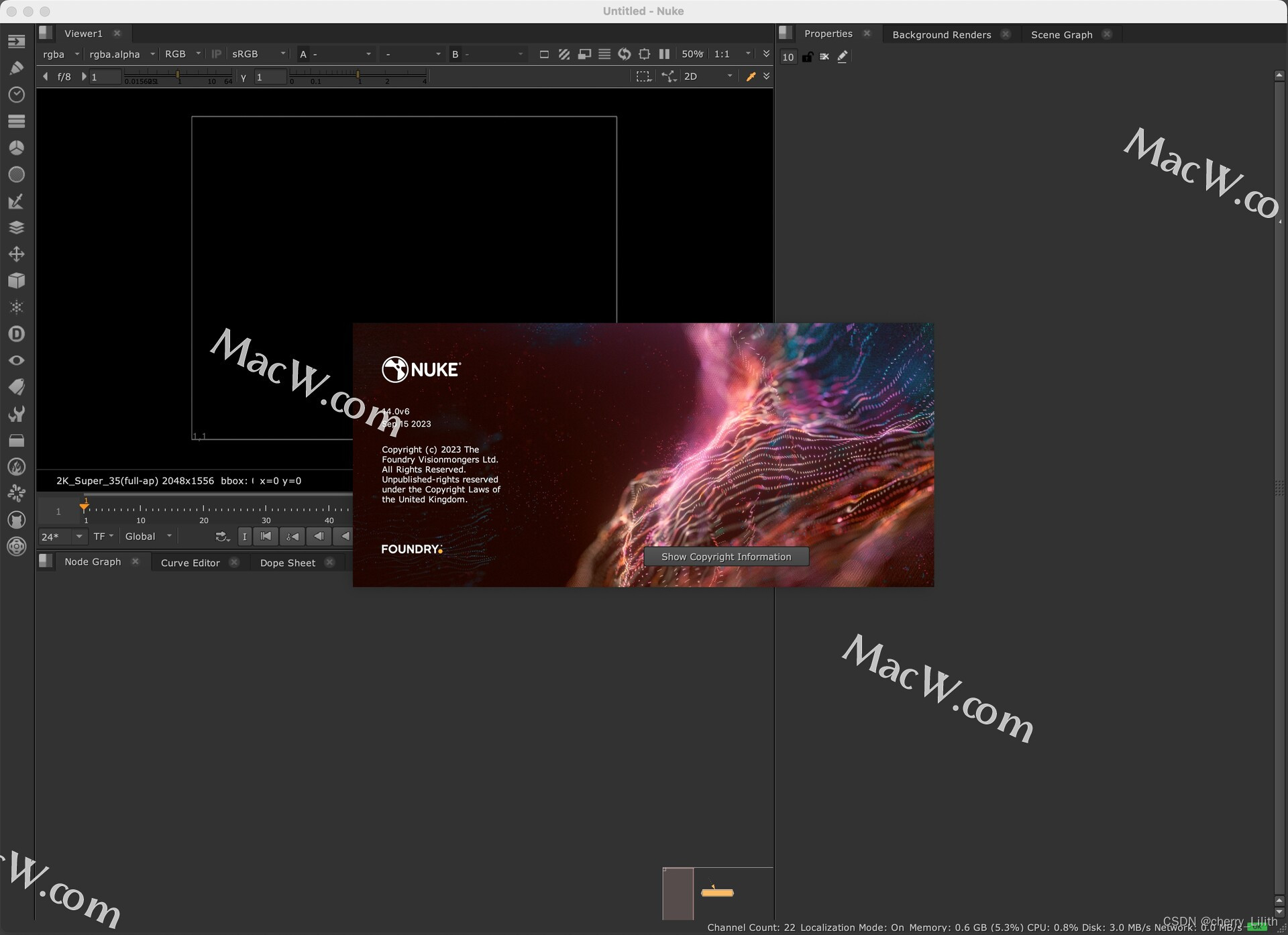Open the 50% zoom dropdown

pyautogui.click(x=693, y=54)
